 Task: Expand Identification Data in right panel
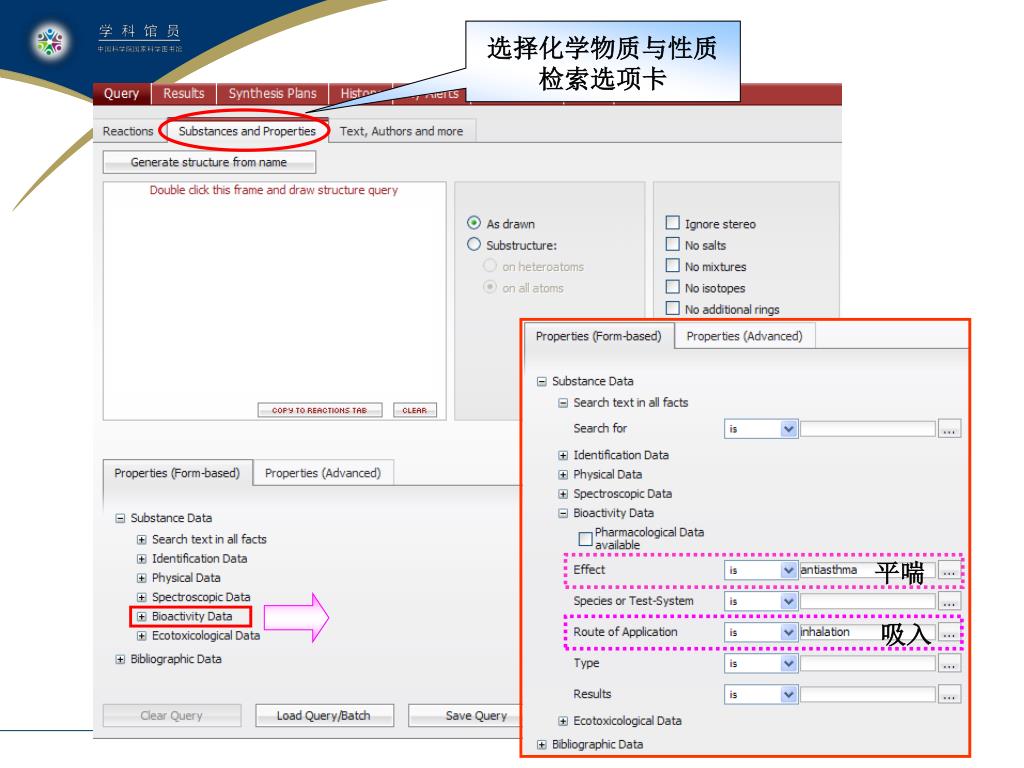point(563,455)
